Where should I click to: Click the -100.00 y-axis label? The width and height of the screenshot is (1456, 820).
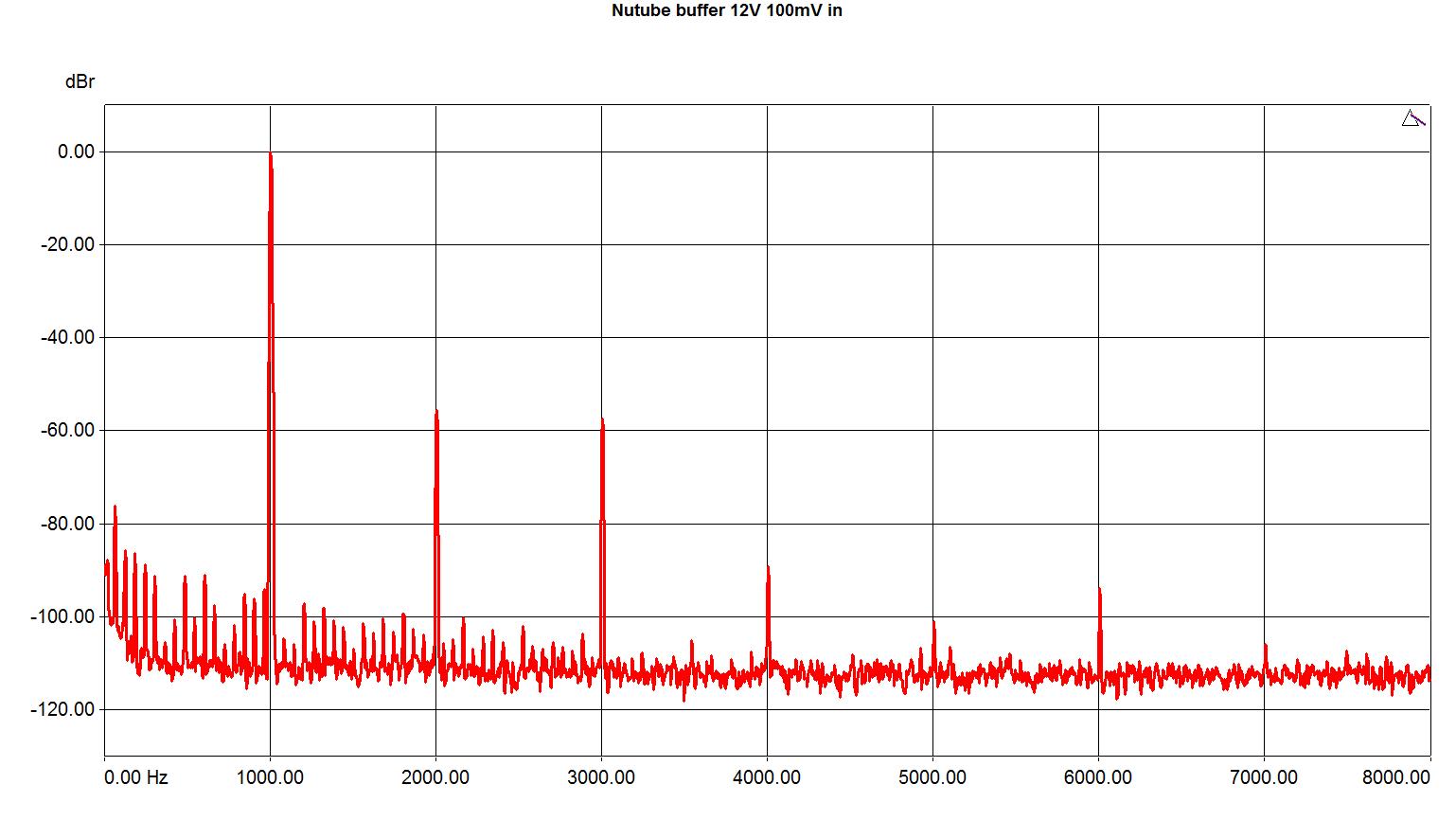[x=62, y=616]
